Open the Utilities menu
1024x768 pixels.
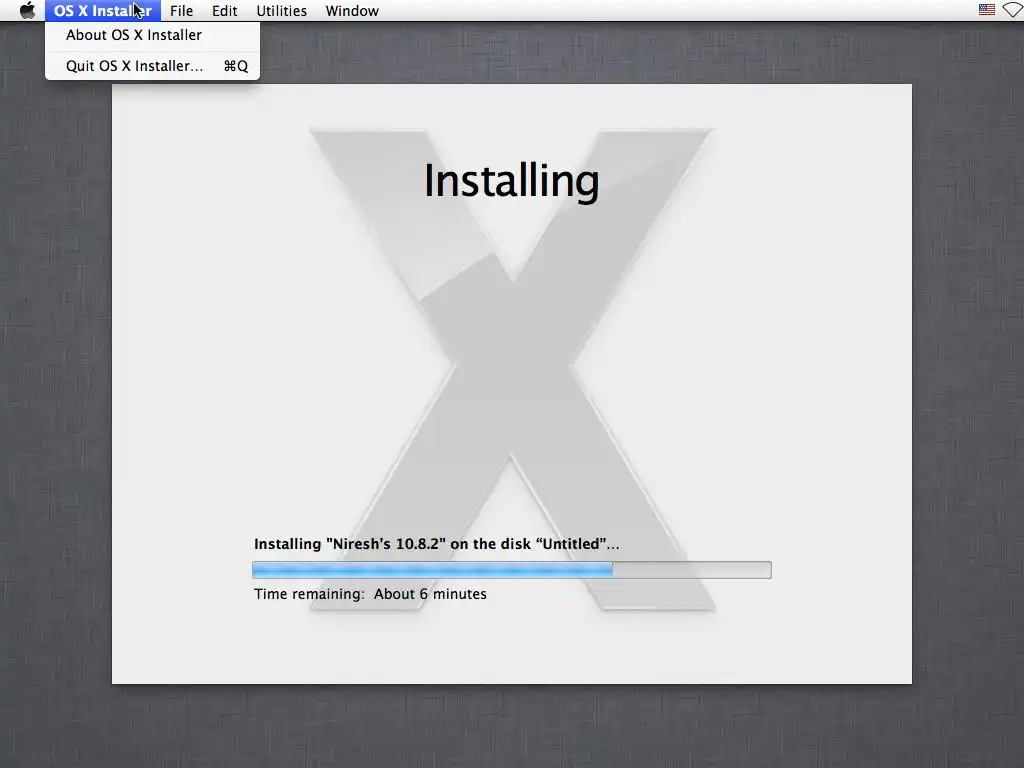pyautogui.click(x=281, y=10)
